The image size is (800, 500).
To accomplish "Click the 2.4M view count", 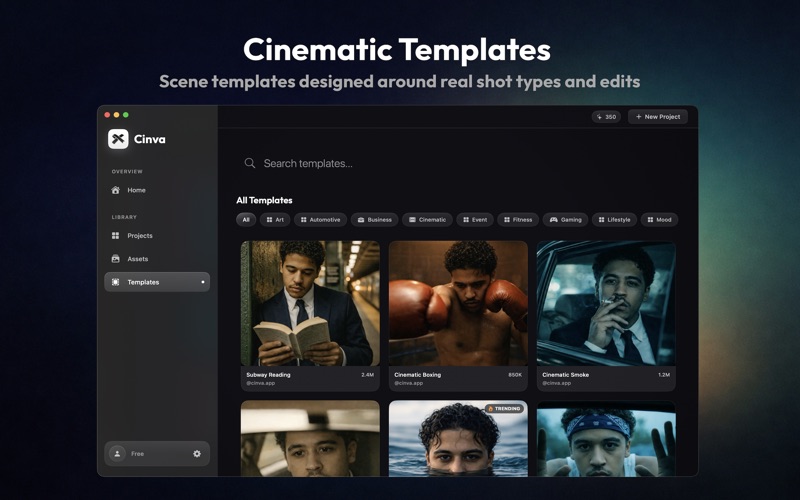I will click(367, 374).
